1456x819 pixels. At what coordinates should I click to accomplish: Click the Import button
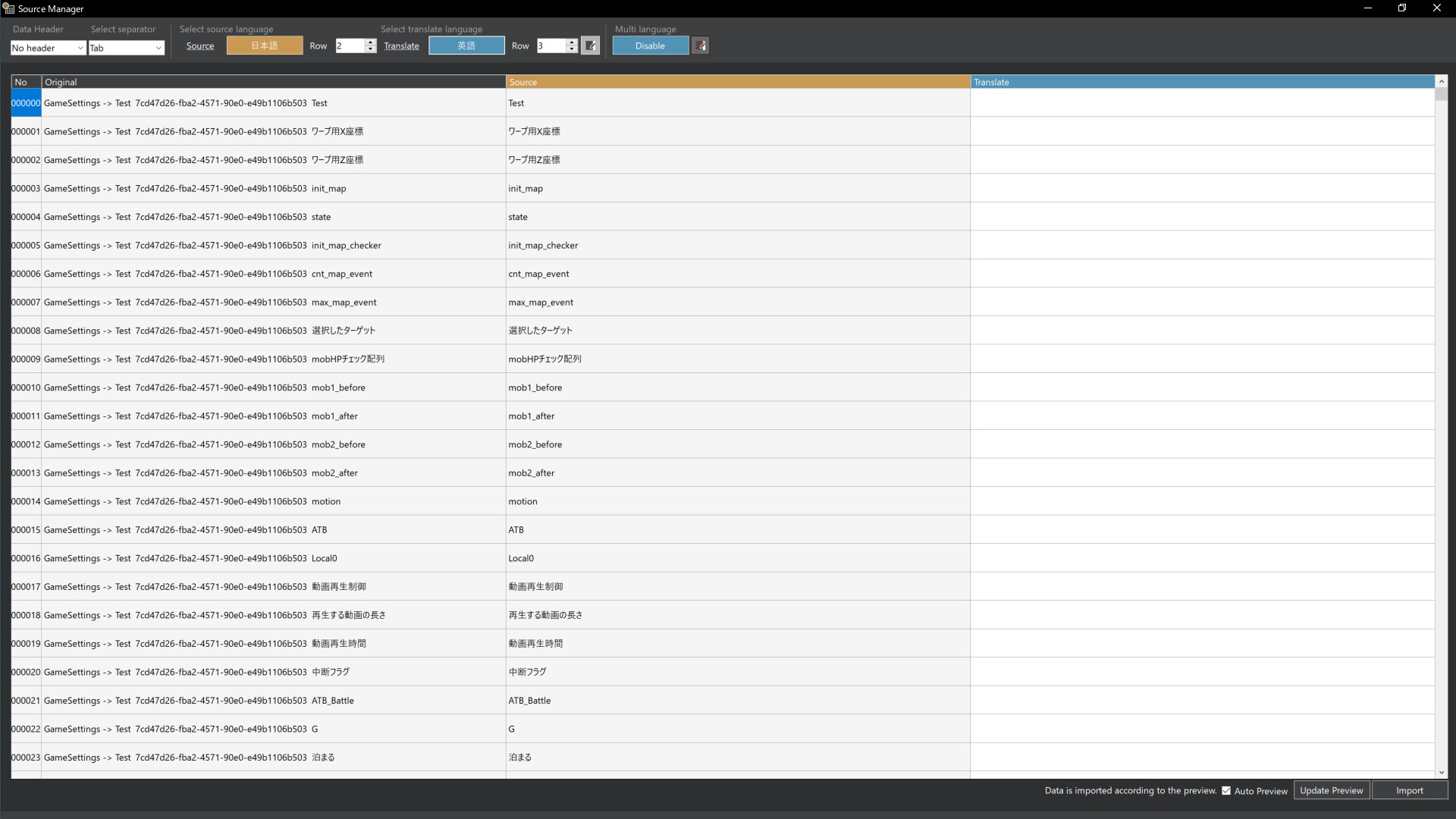pyautogui.click(x=1409, y=790)
